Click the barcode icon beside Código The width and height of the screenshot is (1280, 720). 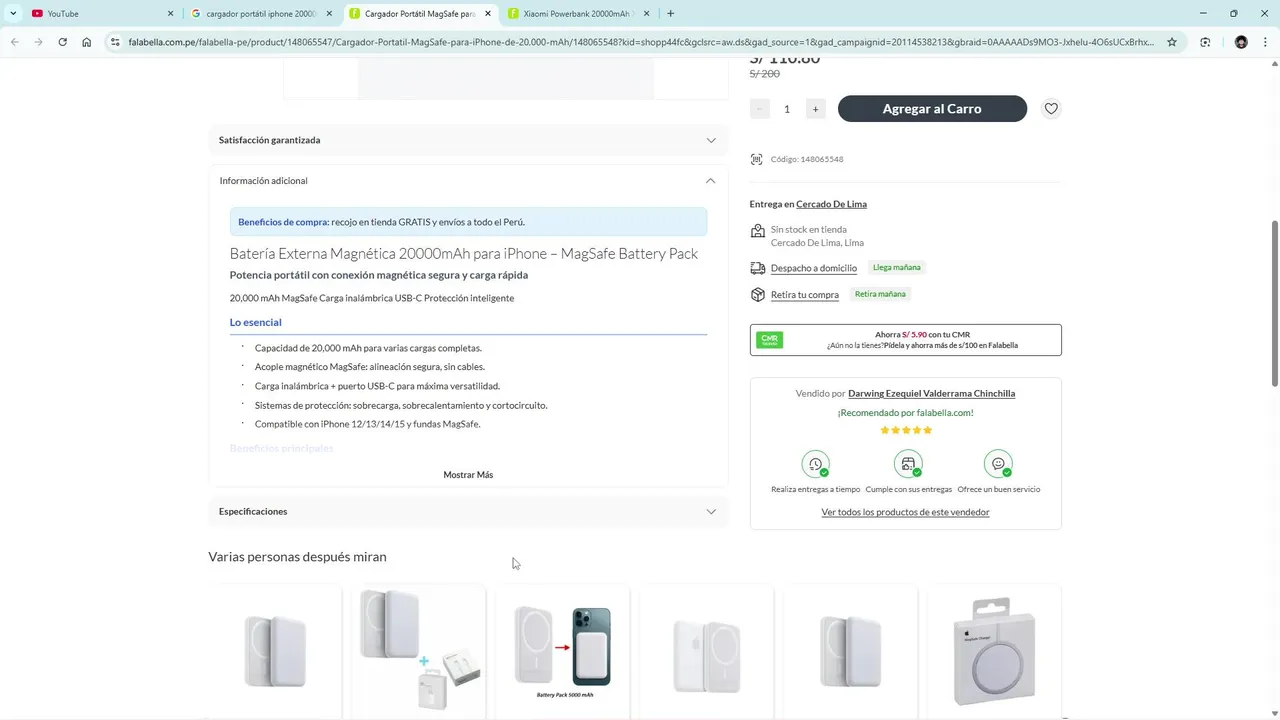click(757, 159)
